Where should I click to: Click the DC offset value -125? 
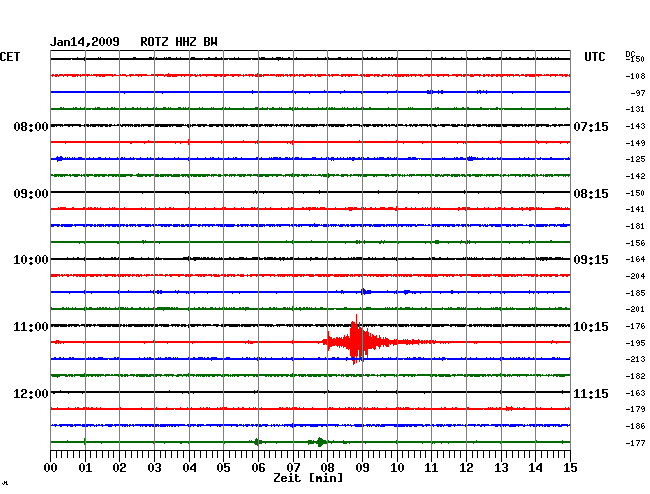click(635, 159)
